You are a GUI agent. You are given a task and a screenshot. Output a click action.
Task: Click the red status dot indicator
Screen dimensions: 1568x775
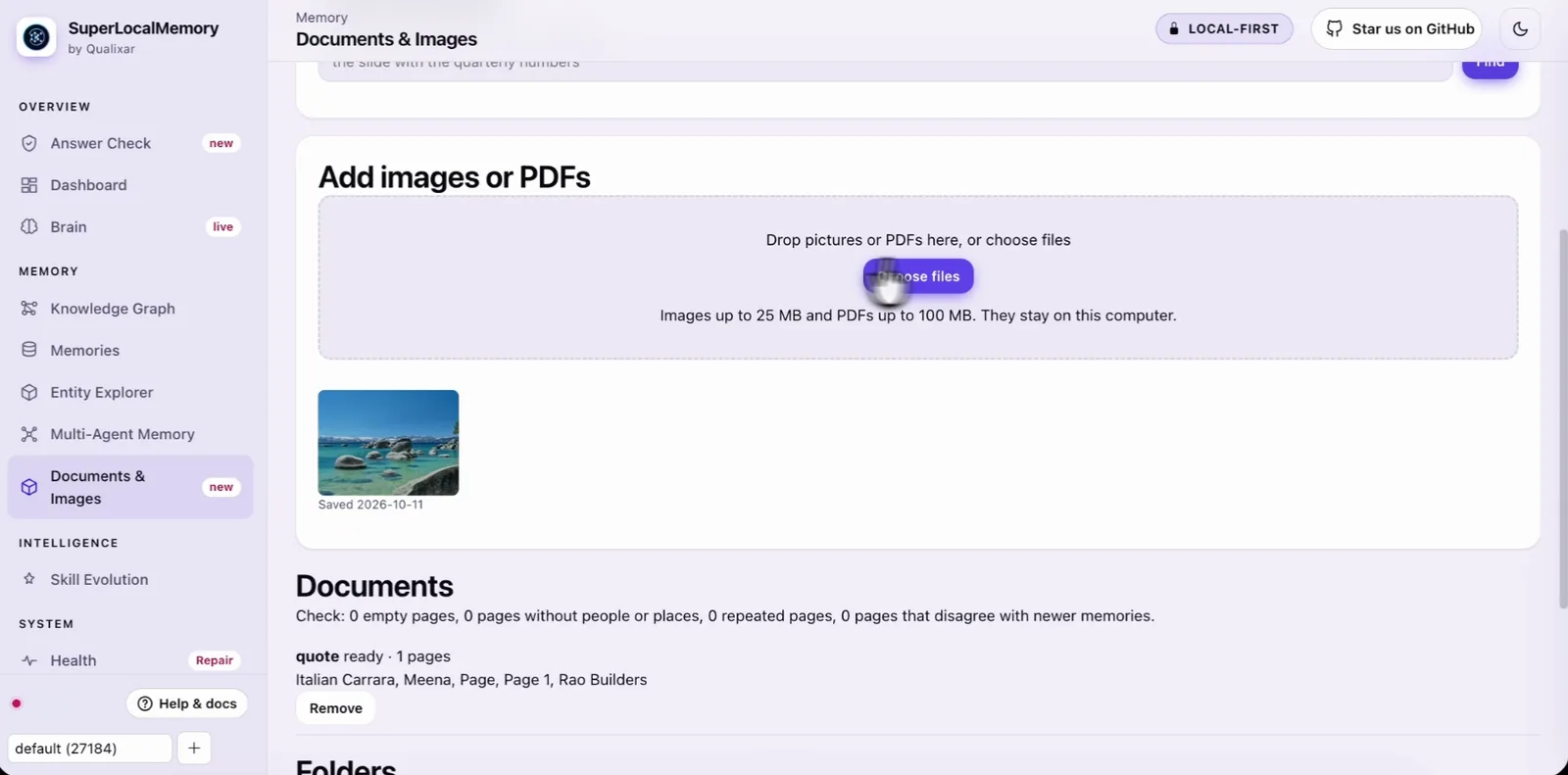pyautogui.click(x=17, y=703)
